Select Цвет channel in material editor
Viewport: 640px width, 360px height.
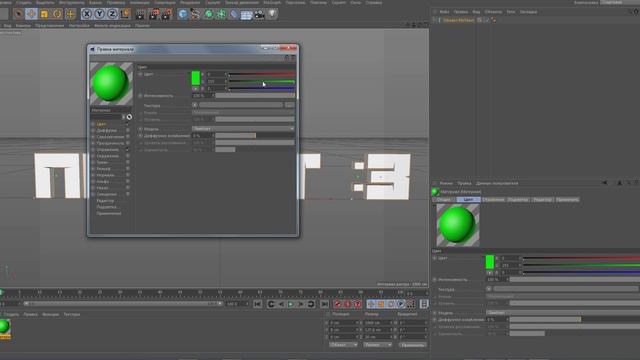point(101,124)
